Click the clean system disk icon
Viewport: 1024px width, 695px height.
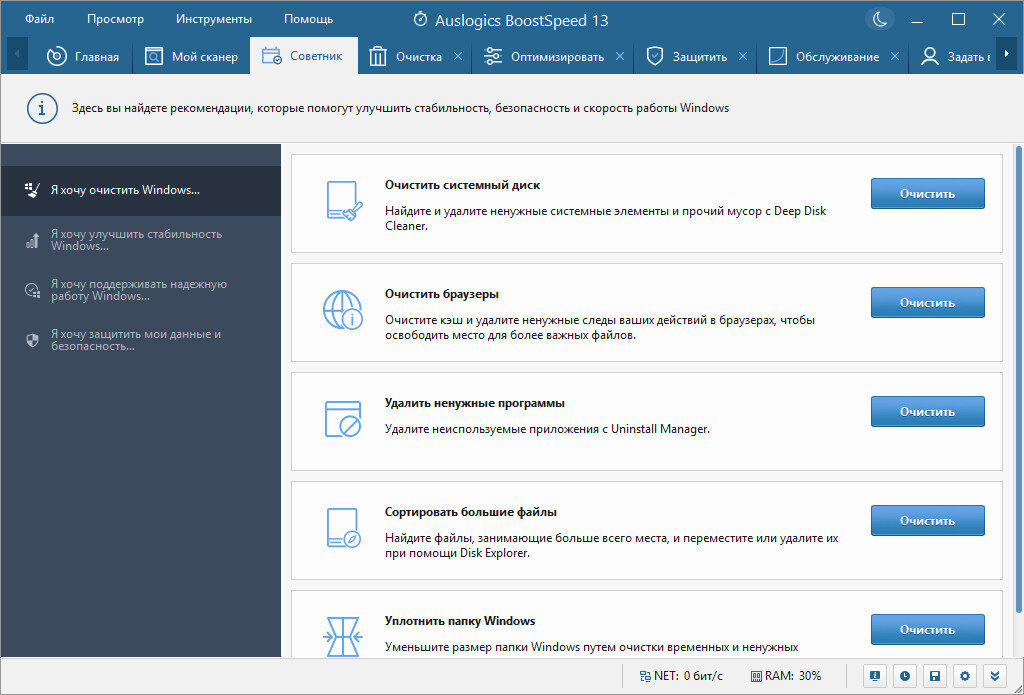[x=343, y=201]
